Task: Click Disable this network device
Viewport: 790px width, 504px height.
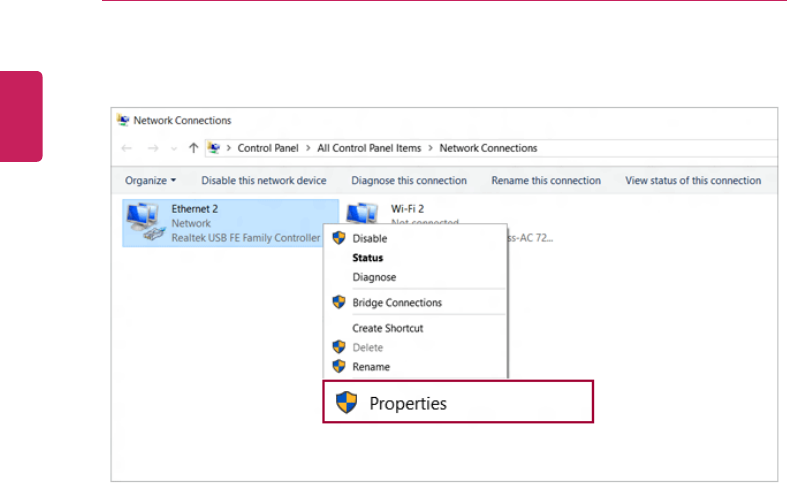Action: tap(264, 180)
